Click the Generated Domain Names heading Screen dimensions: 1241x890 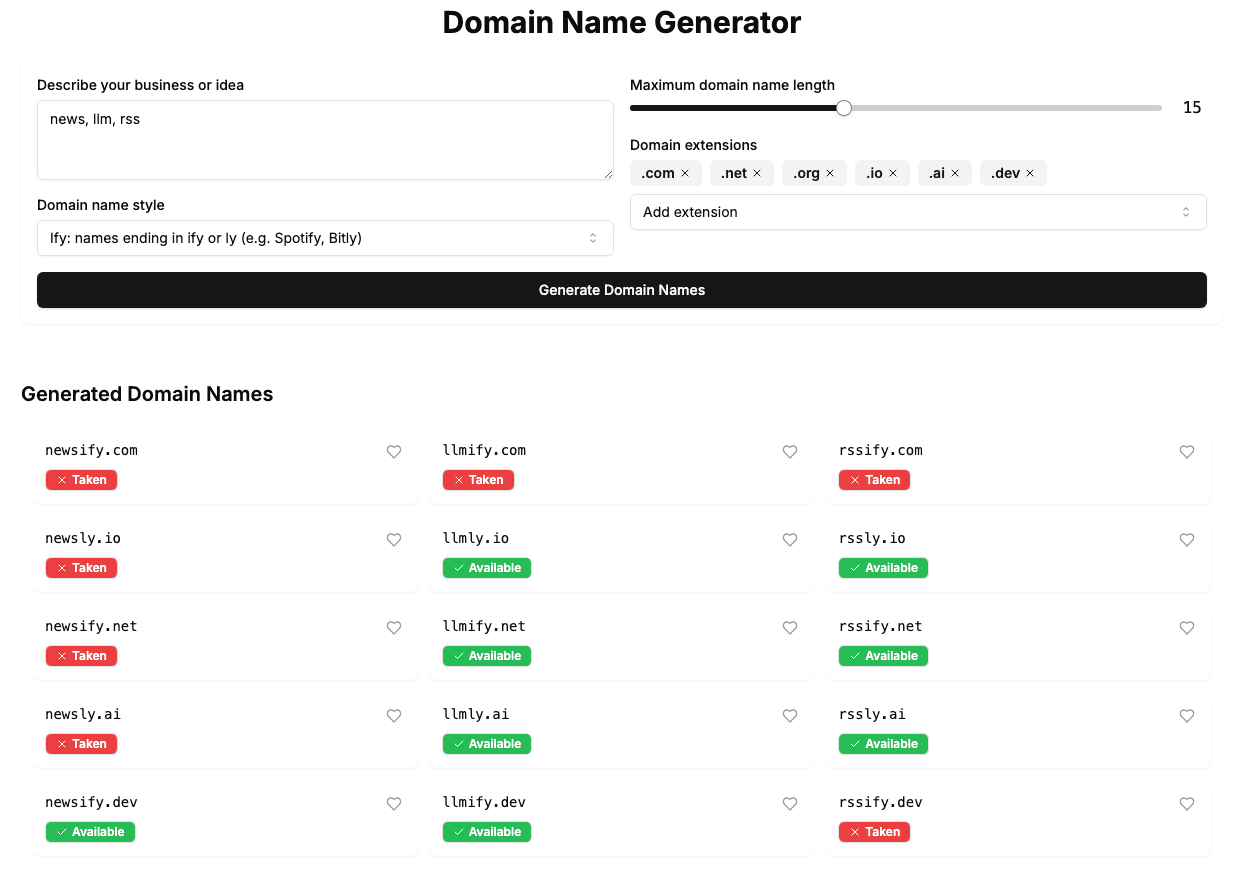click(x=147, y=394)
